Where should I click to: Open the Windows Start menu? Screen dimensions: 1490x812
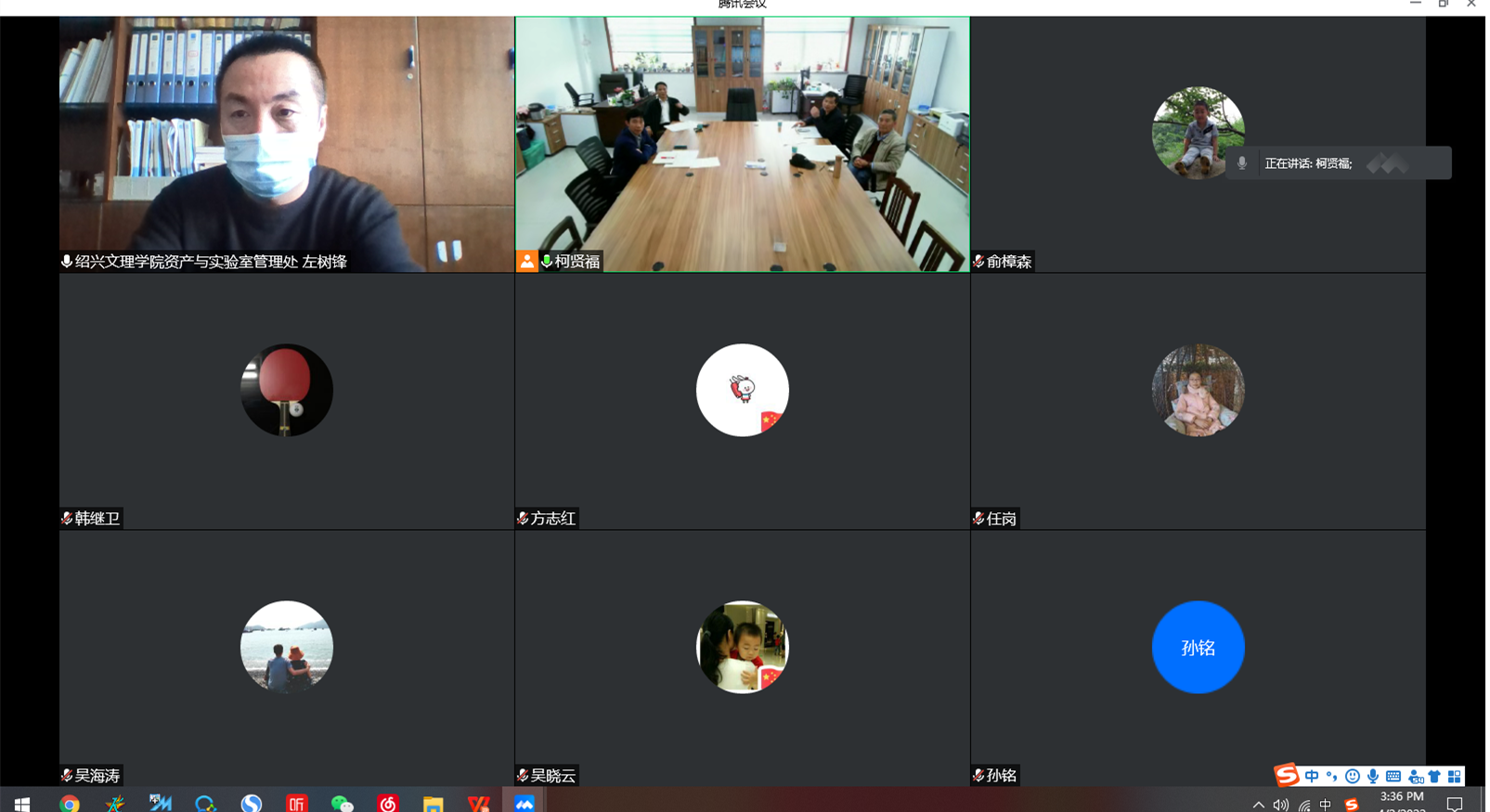click(22, 804)
